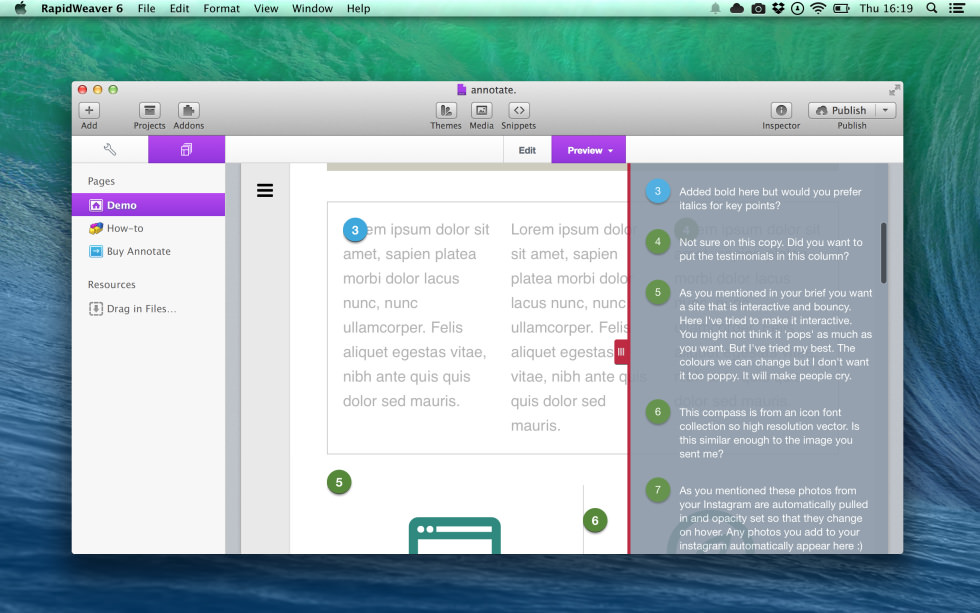This screenshot has width=980, height=613.
Task: Click the left column Lorem ipsum text
Action: (416, 315)
